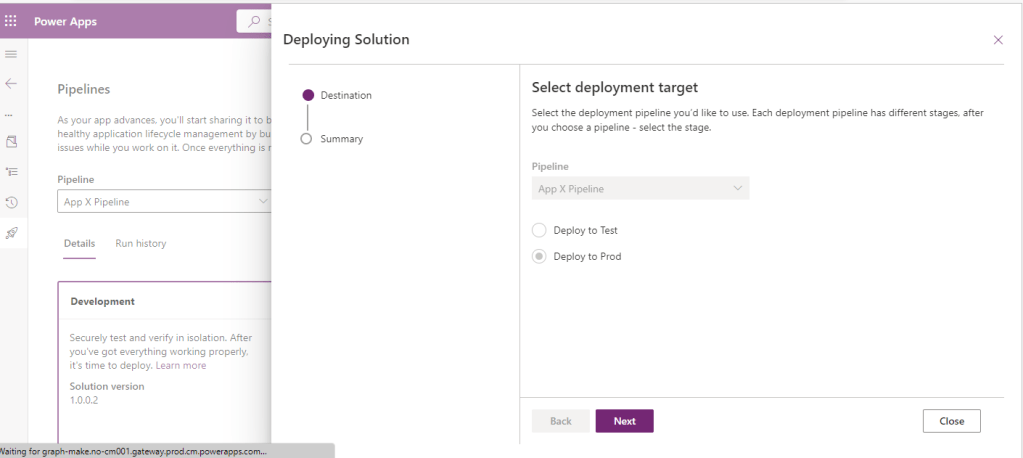
Task: Toggle the hamburger navigation menu
Action: pos(12,53)
